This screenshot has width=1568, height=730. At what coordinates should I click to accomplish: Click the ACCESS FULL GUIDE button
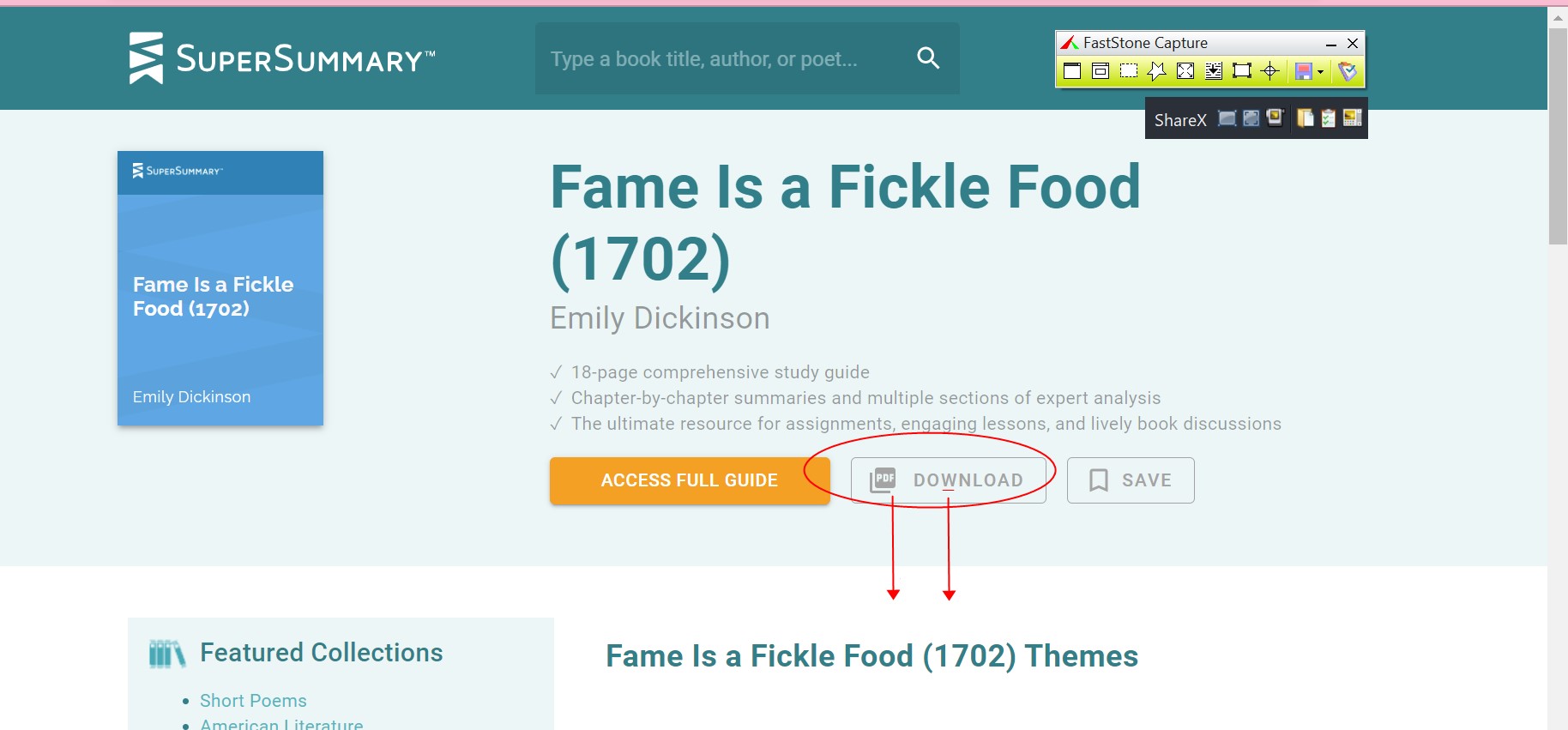click(690, 480)
